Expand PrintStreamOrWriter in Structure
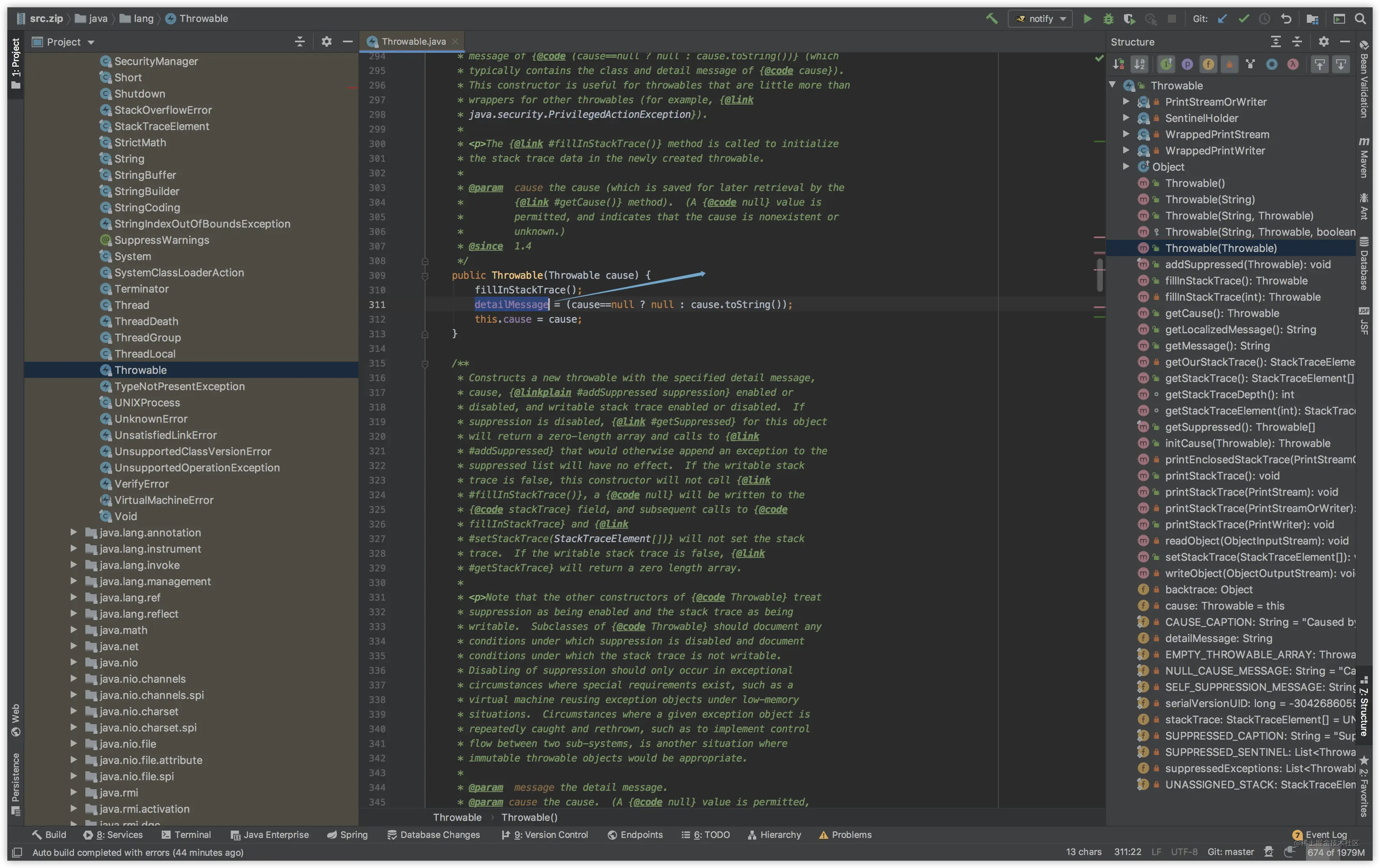 tap(1126, 102)
